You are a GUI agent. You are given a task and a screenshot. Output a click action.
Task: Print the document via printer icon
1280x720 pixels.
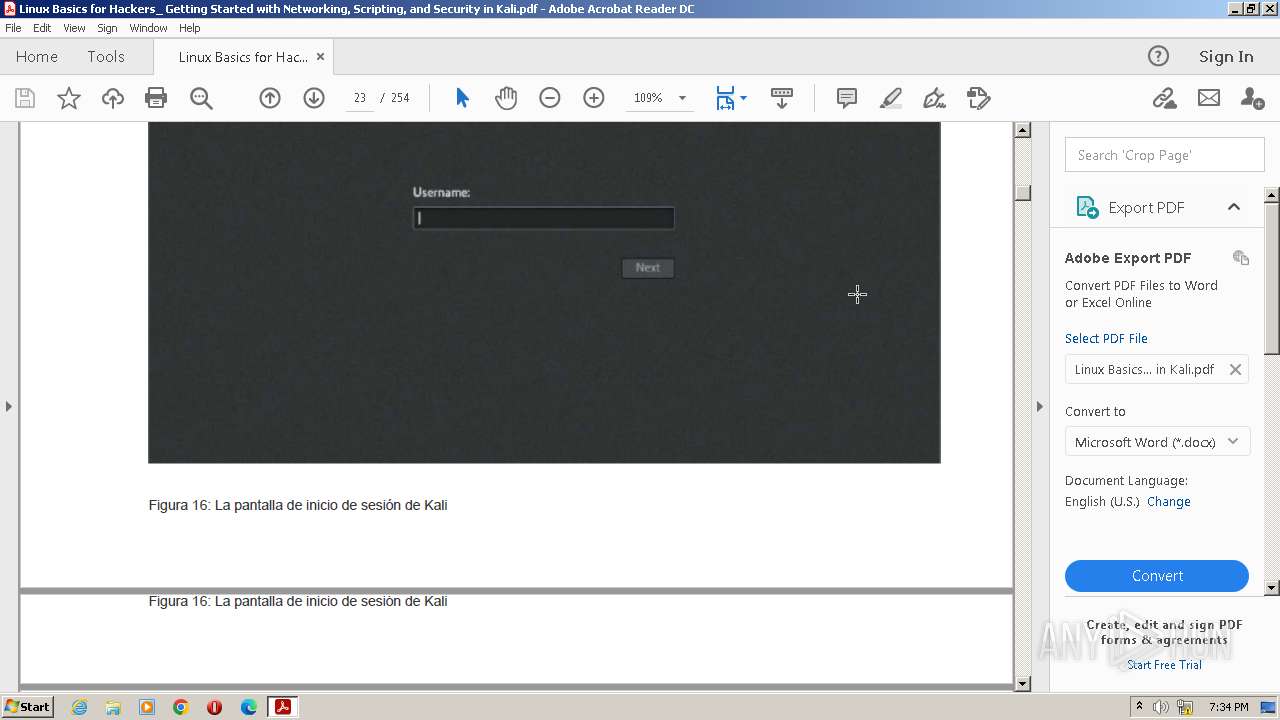[x=156, y=98]
